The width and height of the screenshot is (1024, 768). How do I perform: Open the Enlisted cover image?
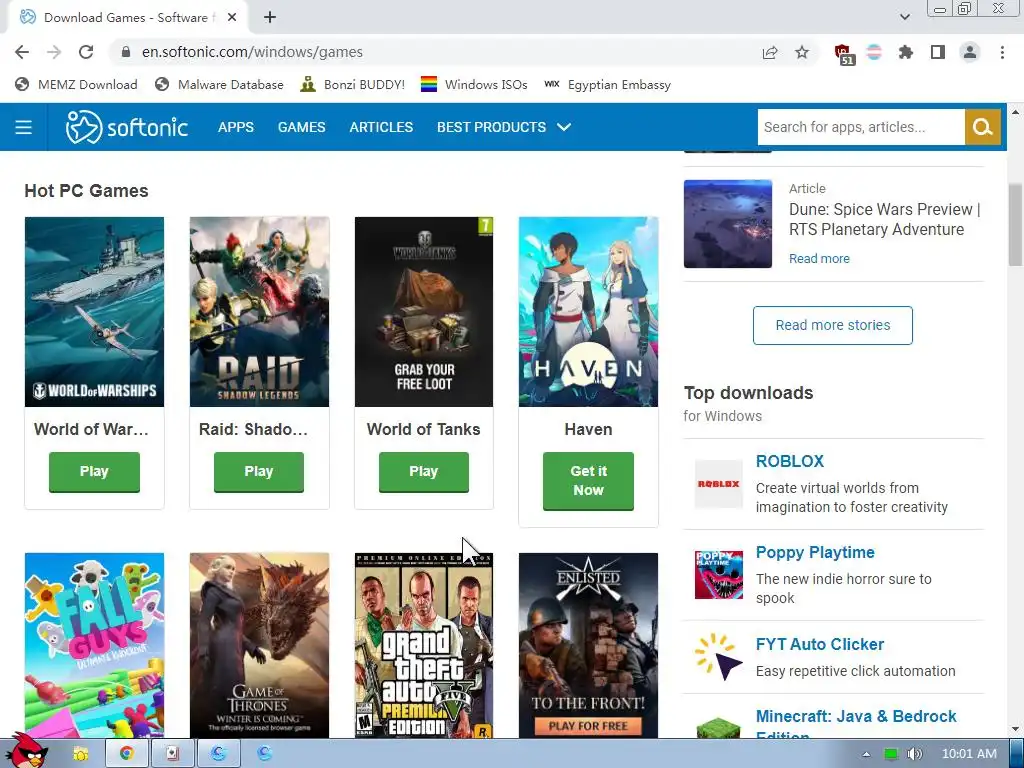tap(588, 645)
